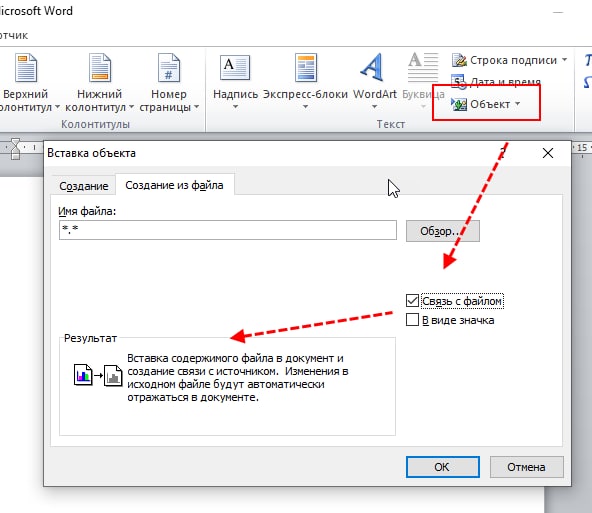Click the 'Вставка содержимого файла' result description
Viewport: 592px width, 513px height.
tap(237, 377)
